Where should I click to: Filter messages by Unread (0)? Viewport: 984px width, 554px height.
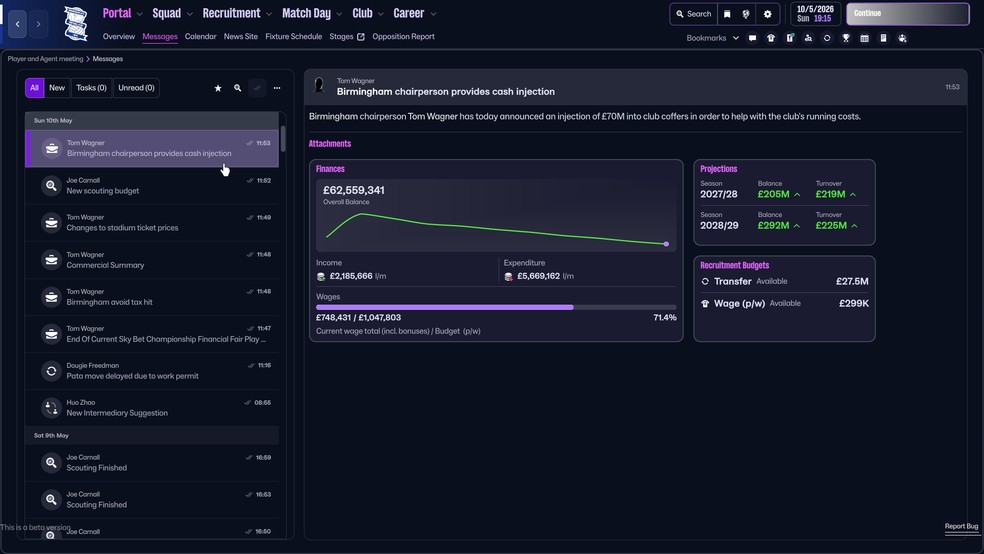(136, 88)
